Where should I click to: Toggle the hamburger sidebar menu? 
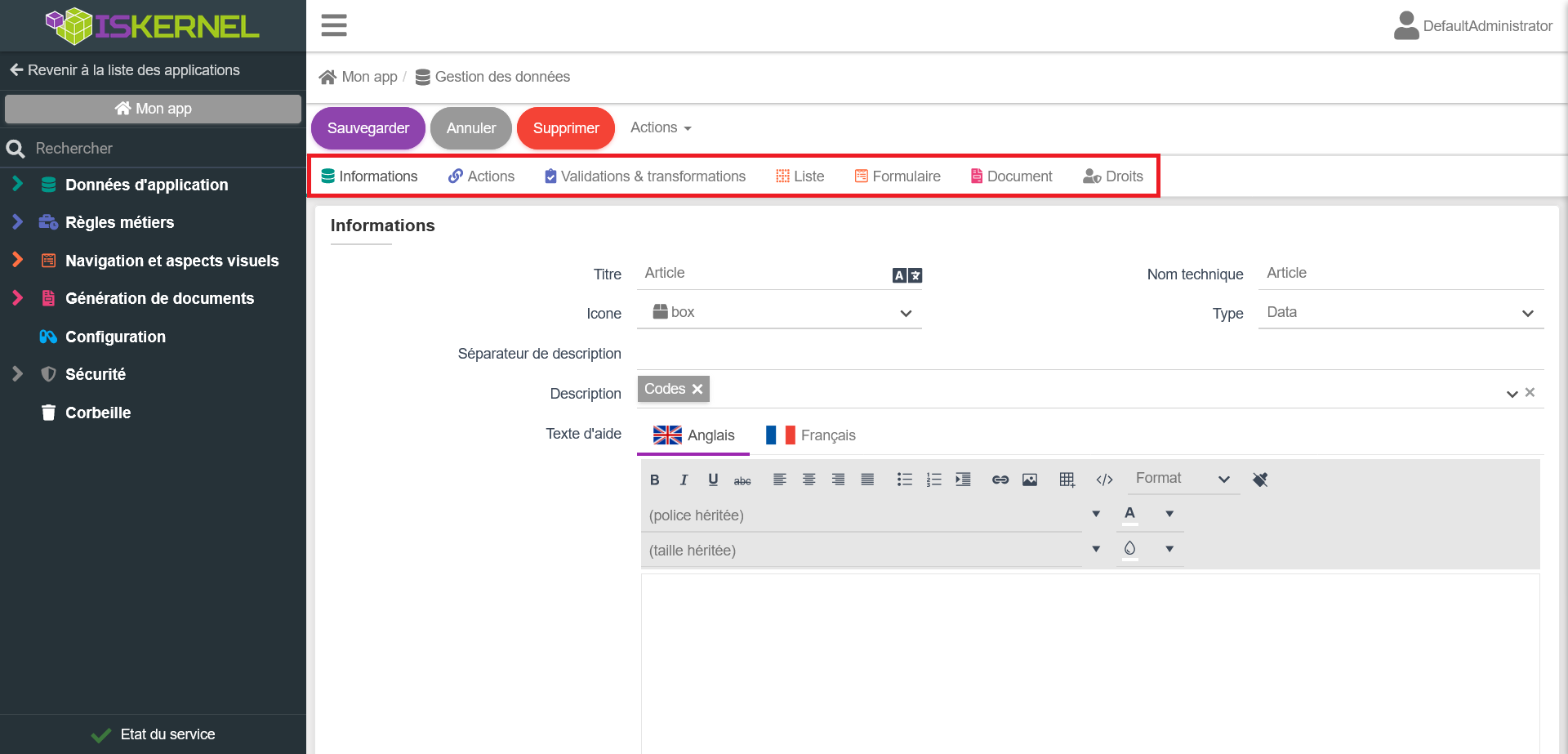[334, 25]
